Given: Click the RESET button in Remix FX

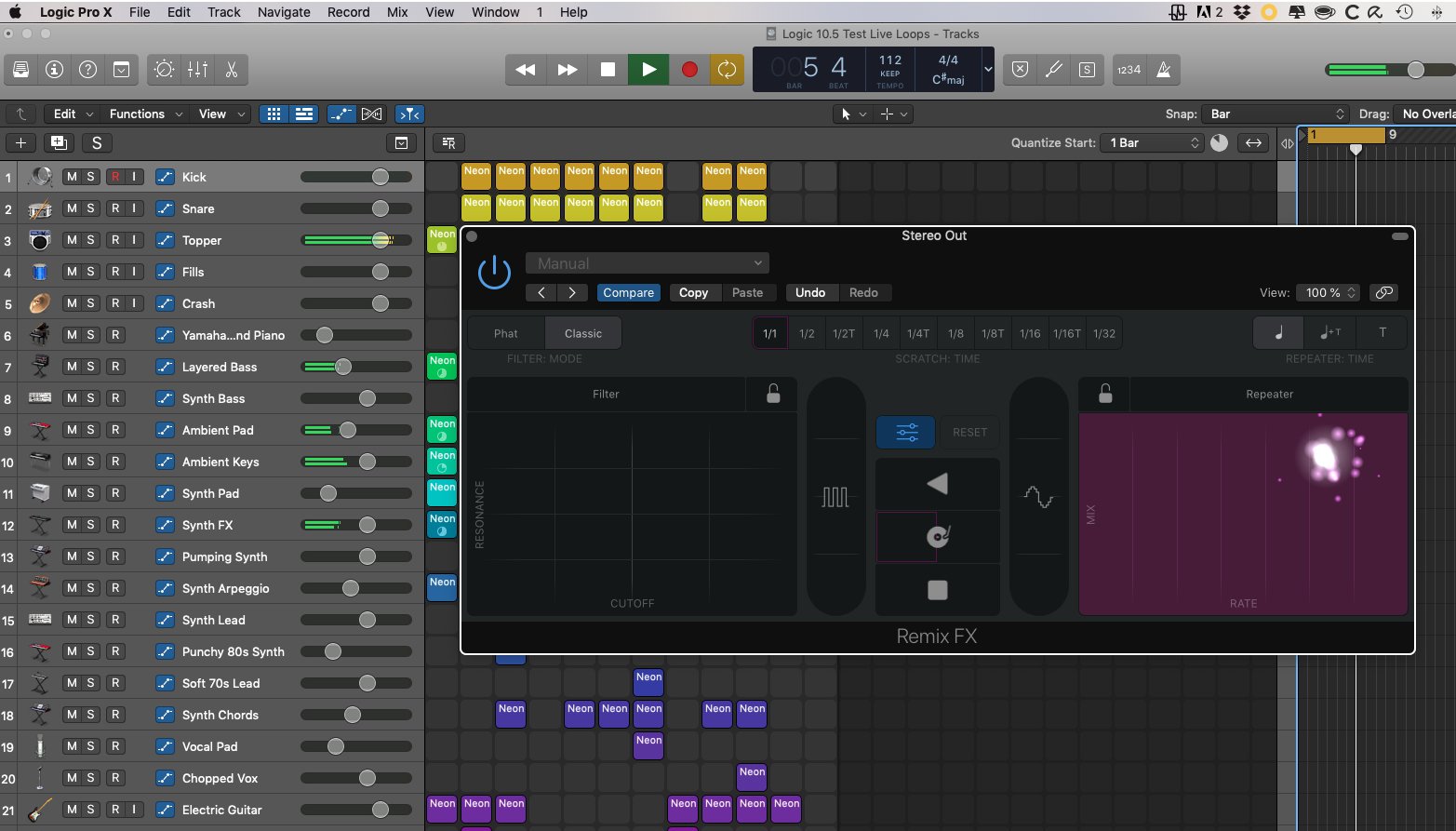Looking at the screenshot, I should point(969,432).
